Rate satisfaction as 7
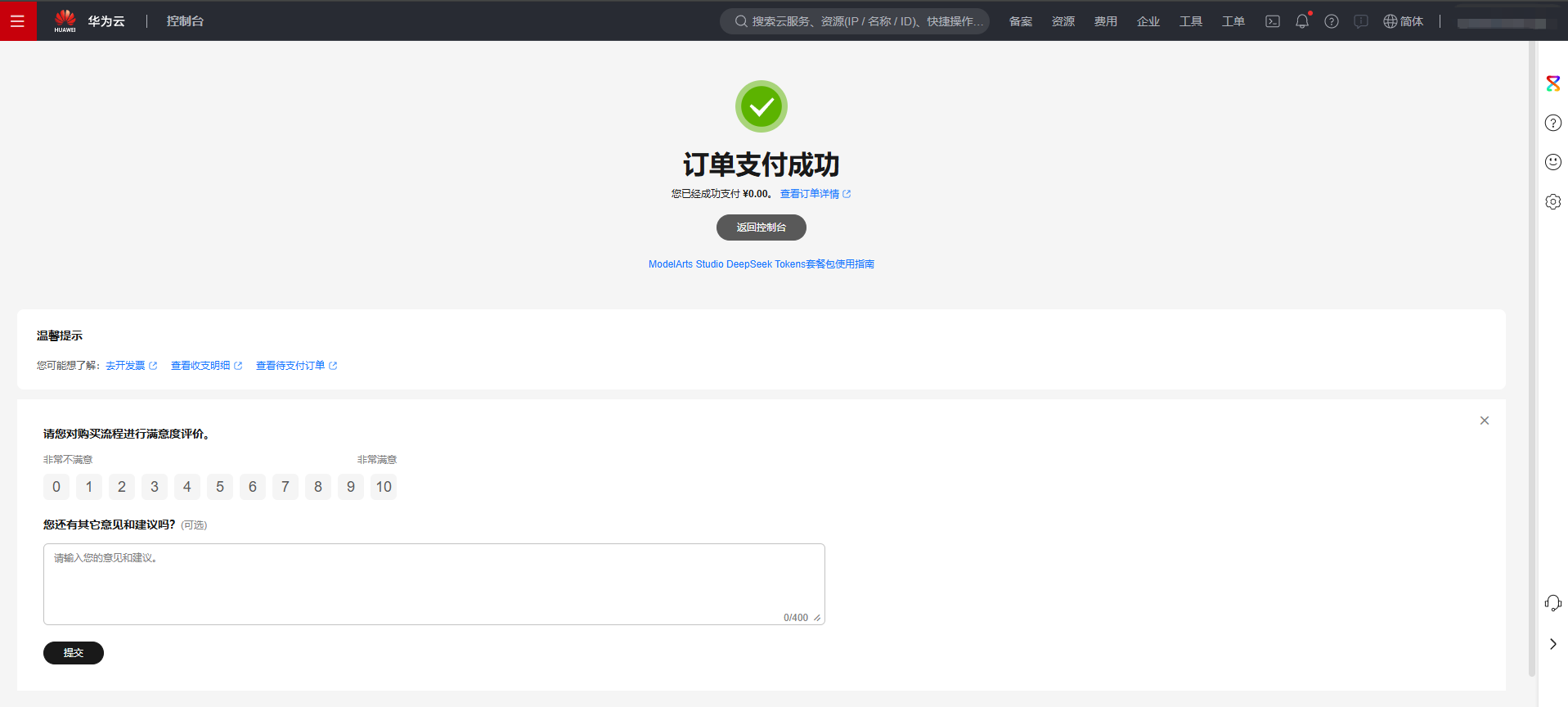 (x=285, y=487)
